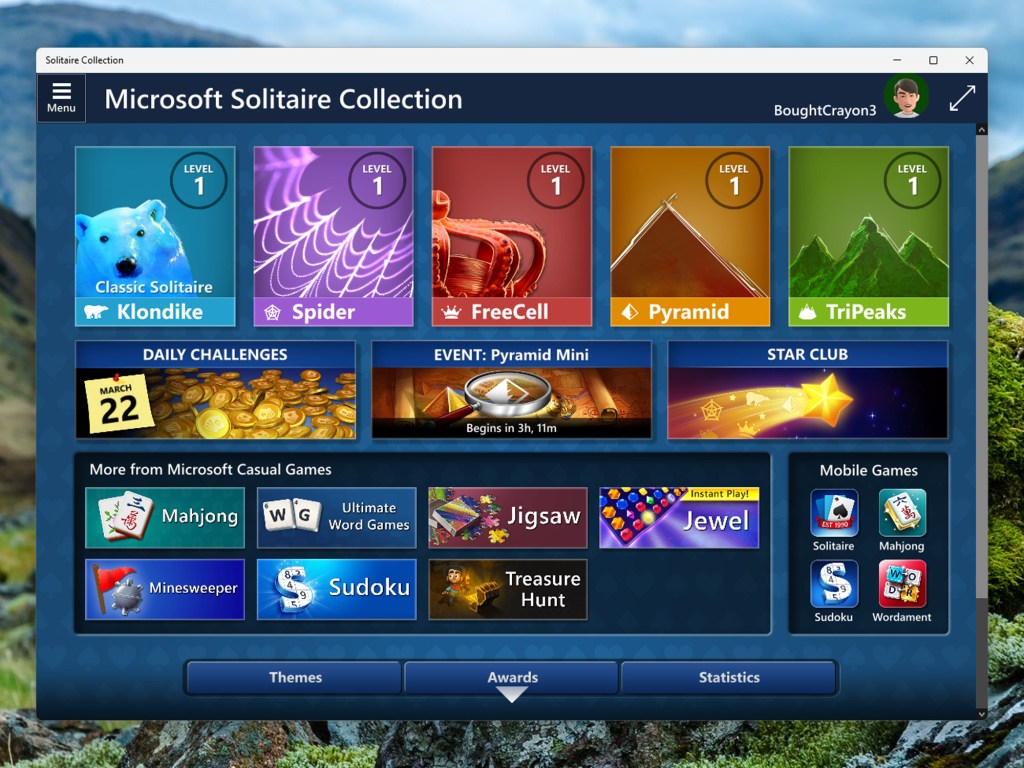The width and height of the screenshot is (1024, 768).
Task: Start Jewel with Instant Play
Action: tap(679, 518)
